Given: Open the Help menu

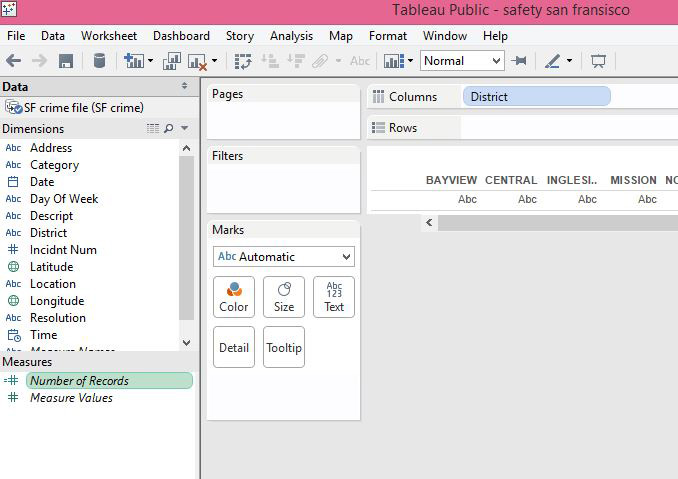Looking at the screenshot, I should coord(495,36).
